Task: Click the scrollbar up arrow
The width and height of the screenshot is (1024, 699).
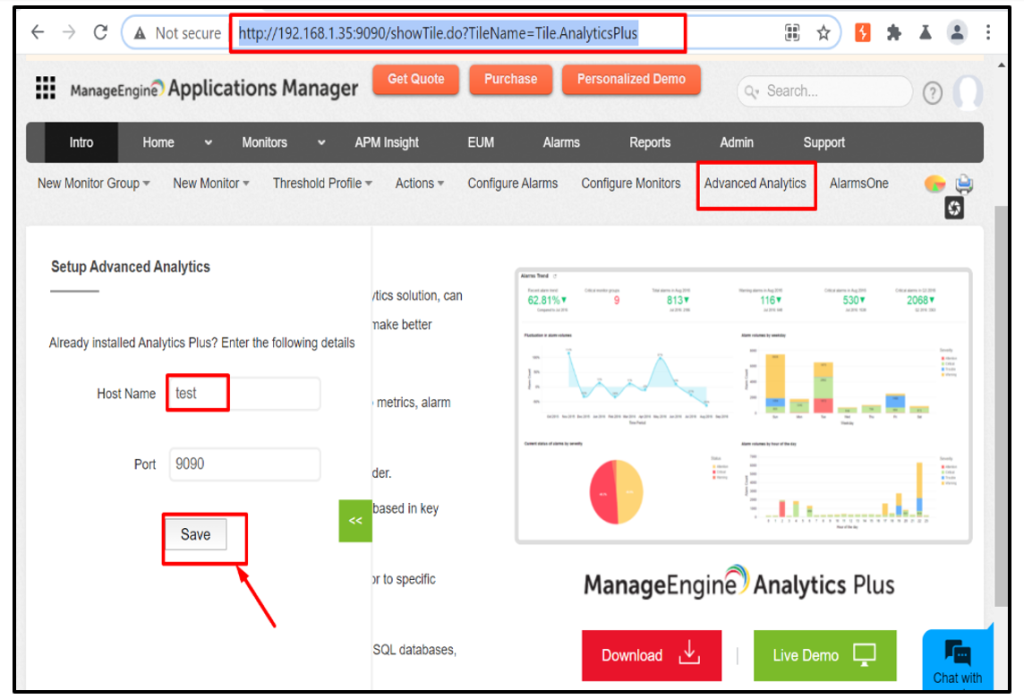Action: [1001, 65]
